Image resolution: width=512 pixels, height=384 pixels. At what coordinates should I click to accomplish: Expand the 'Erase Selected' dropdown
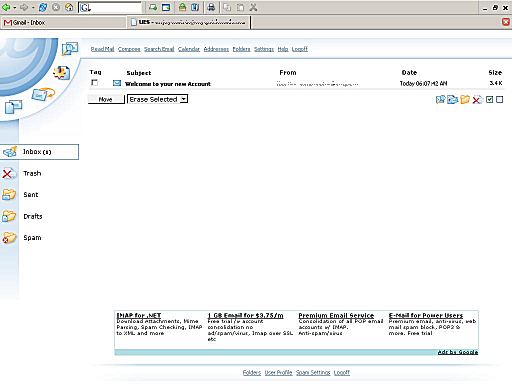pos(184,99)
